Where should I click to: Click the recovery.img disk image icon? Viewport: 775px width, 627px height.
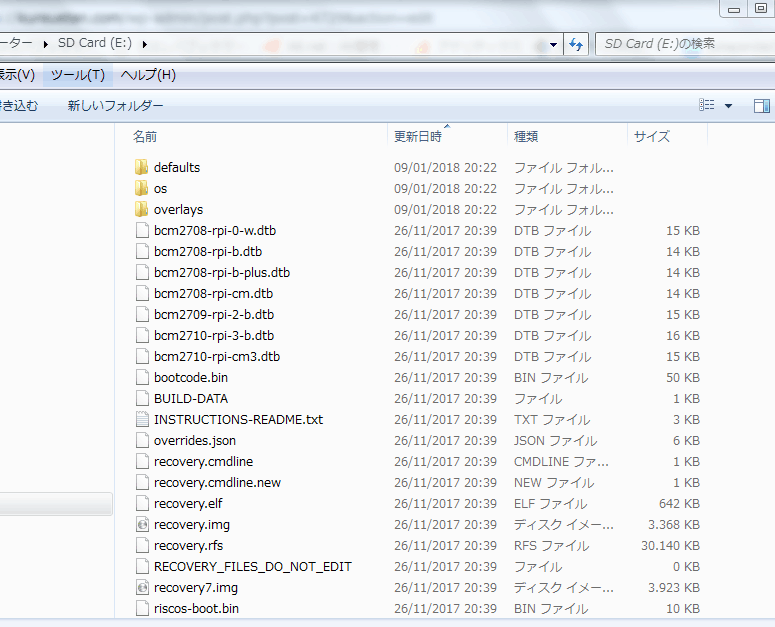click(x=141, y=524)
